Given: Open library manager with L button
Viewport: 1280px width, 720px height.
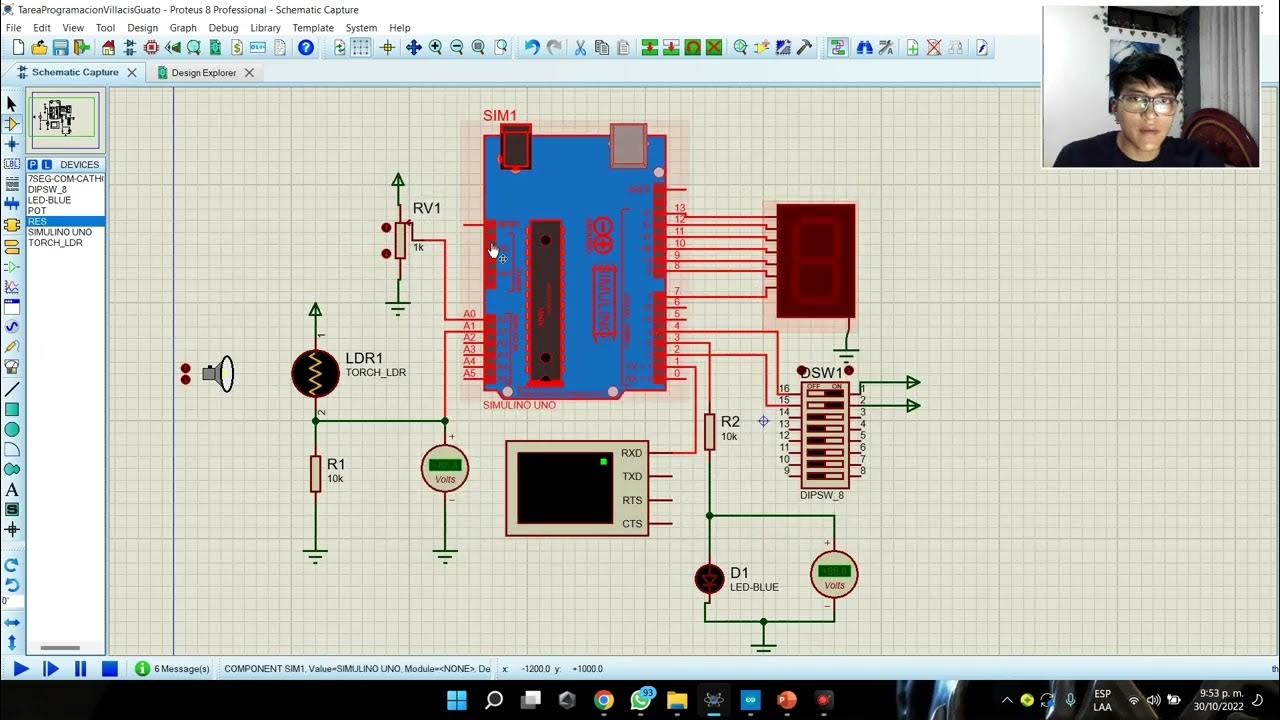Looking at the screenshot, I should tap(47, 164).
